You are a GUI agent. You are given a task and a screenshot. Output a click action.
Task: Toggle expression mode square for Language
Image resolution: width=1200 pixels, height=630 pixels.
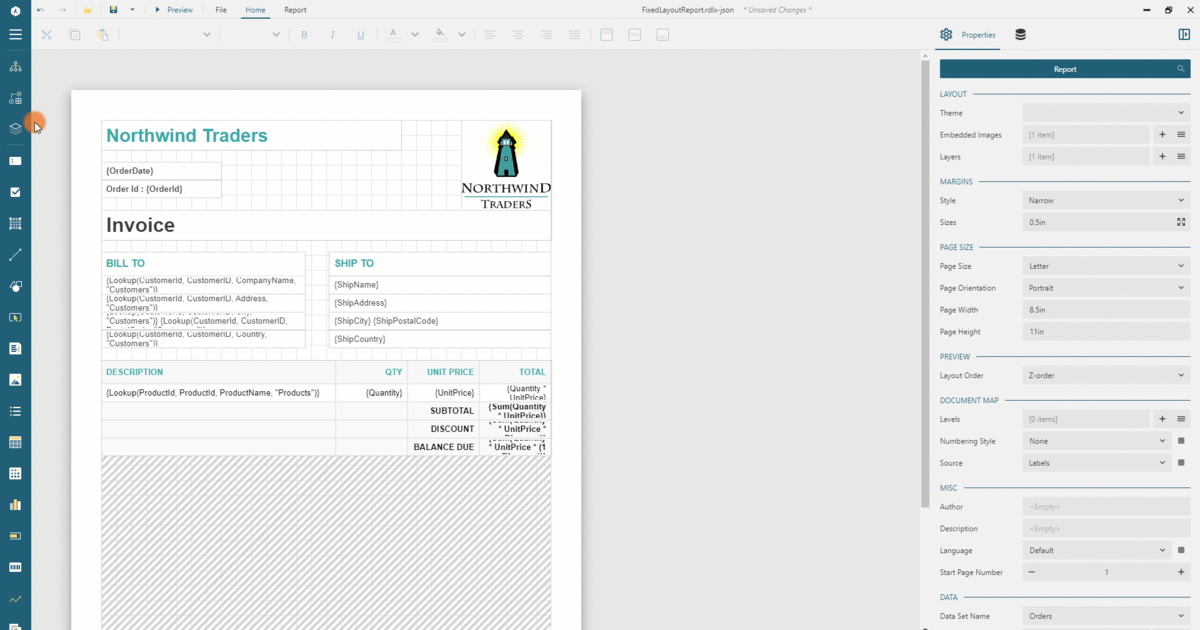[x=1181, y=550]
